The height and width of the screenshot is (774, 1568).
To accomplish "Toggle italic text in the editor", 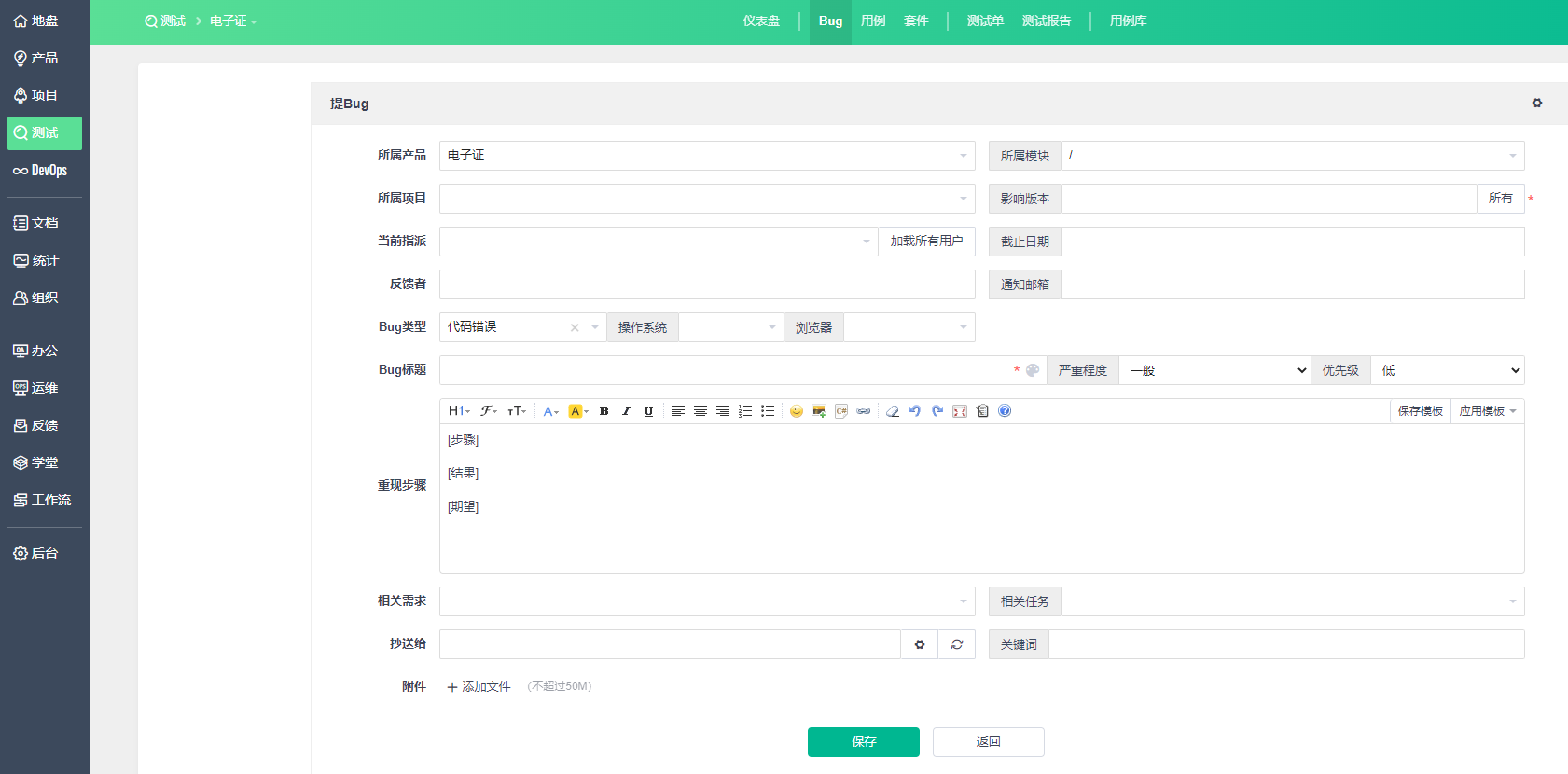I will [x=626, y=411].
